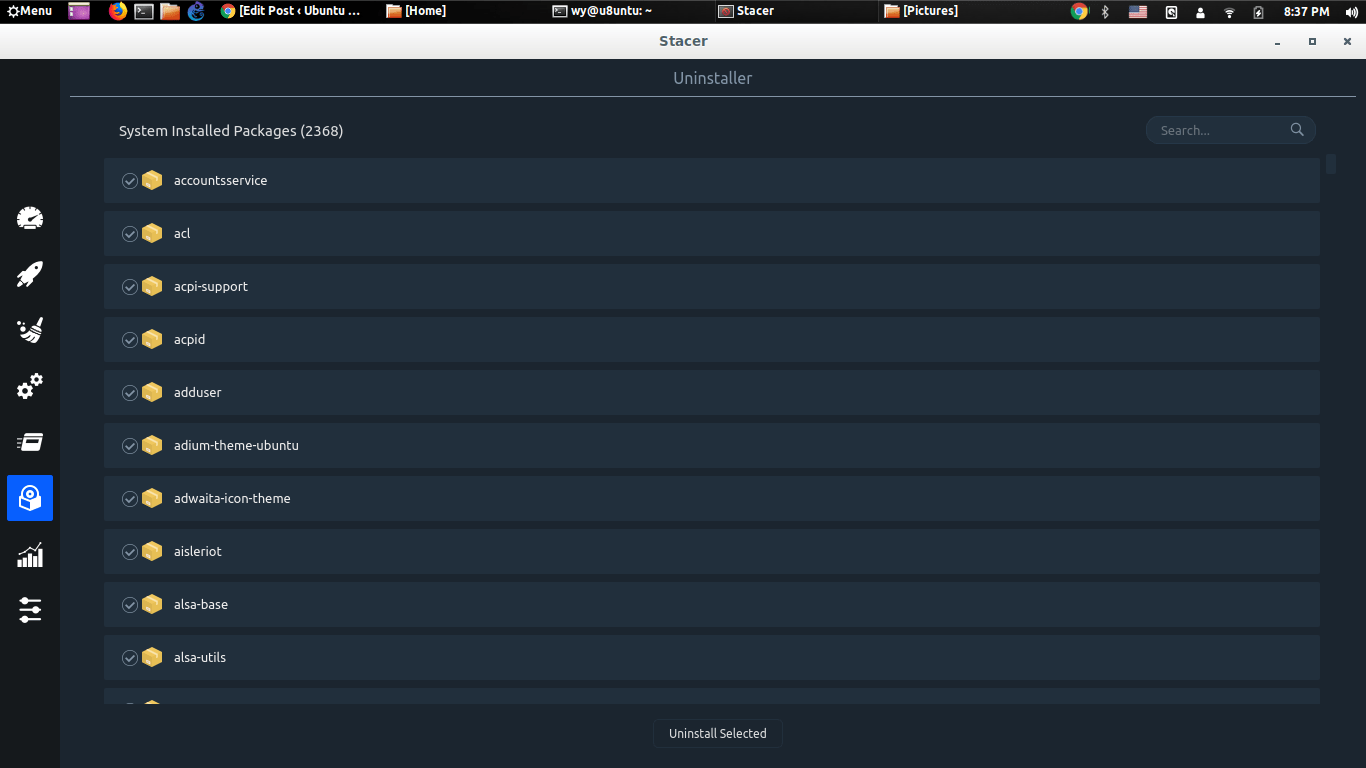
Task: Click the package icon beside acpid
Action: (x=152, y=339)
